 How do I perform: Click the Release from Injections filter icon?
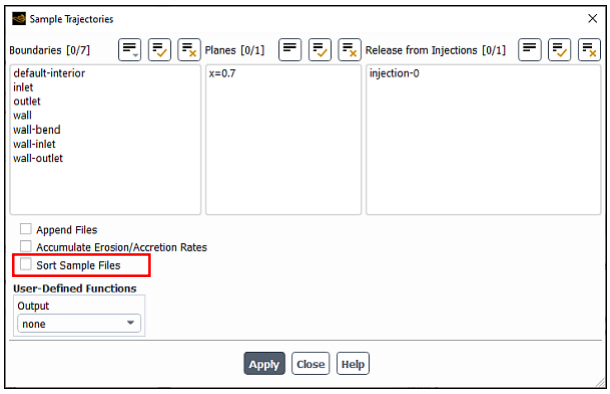click(x=529, y=50)
